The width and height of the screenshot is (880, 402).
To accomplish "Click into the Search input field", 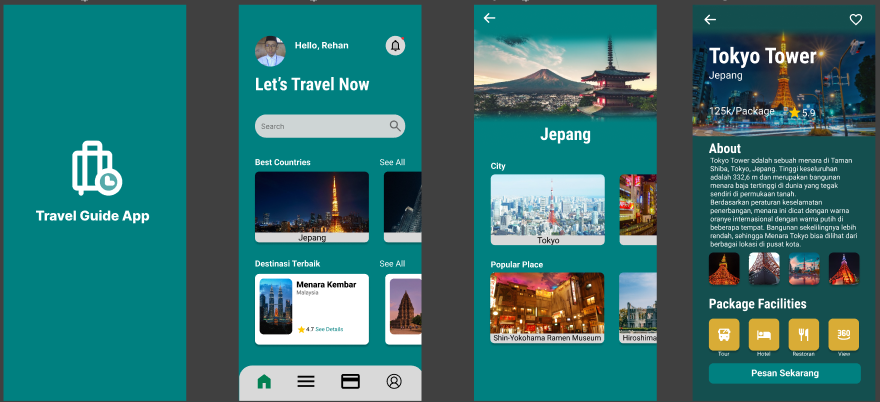I will 320,126.
